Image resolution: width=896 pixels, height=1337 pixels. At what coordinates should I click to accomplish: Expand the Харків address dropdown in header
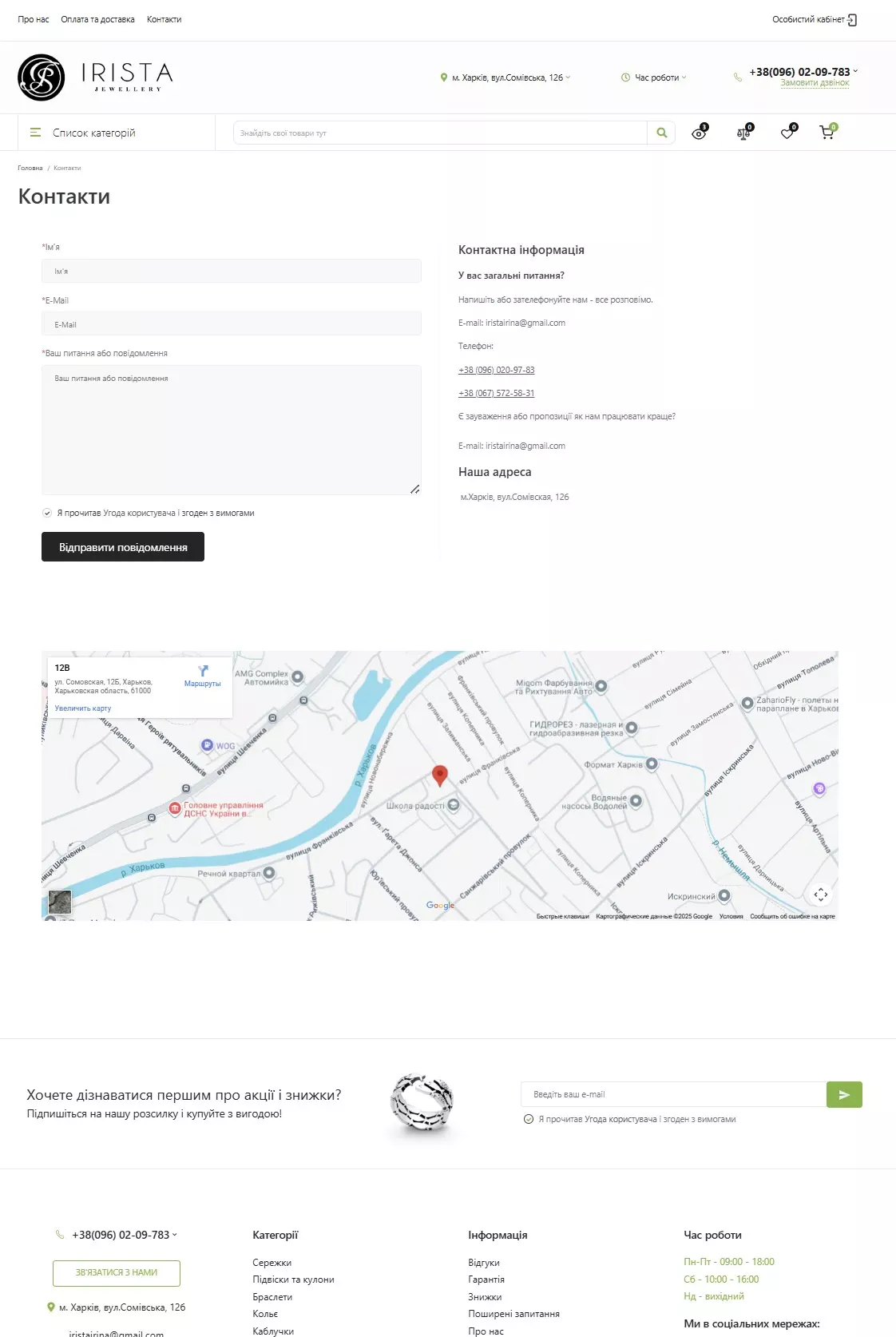coord(506,77)
